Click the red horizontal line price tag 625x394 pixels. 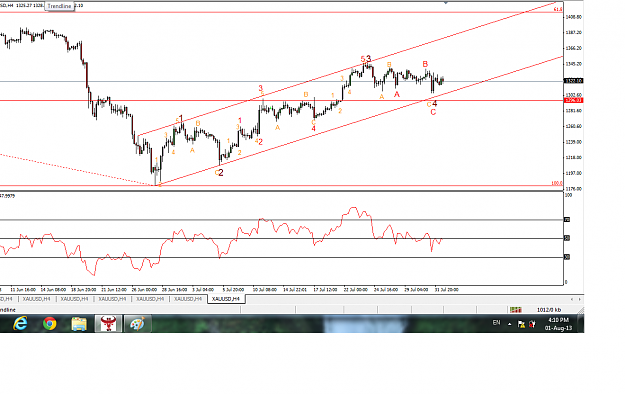coord(574,100)
